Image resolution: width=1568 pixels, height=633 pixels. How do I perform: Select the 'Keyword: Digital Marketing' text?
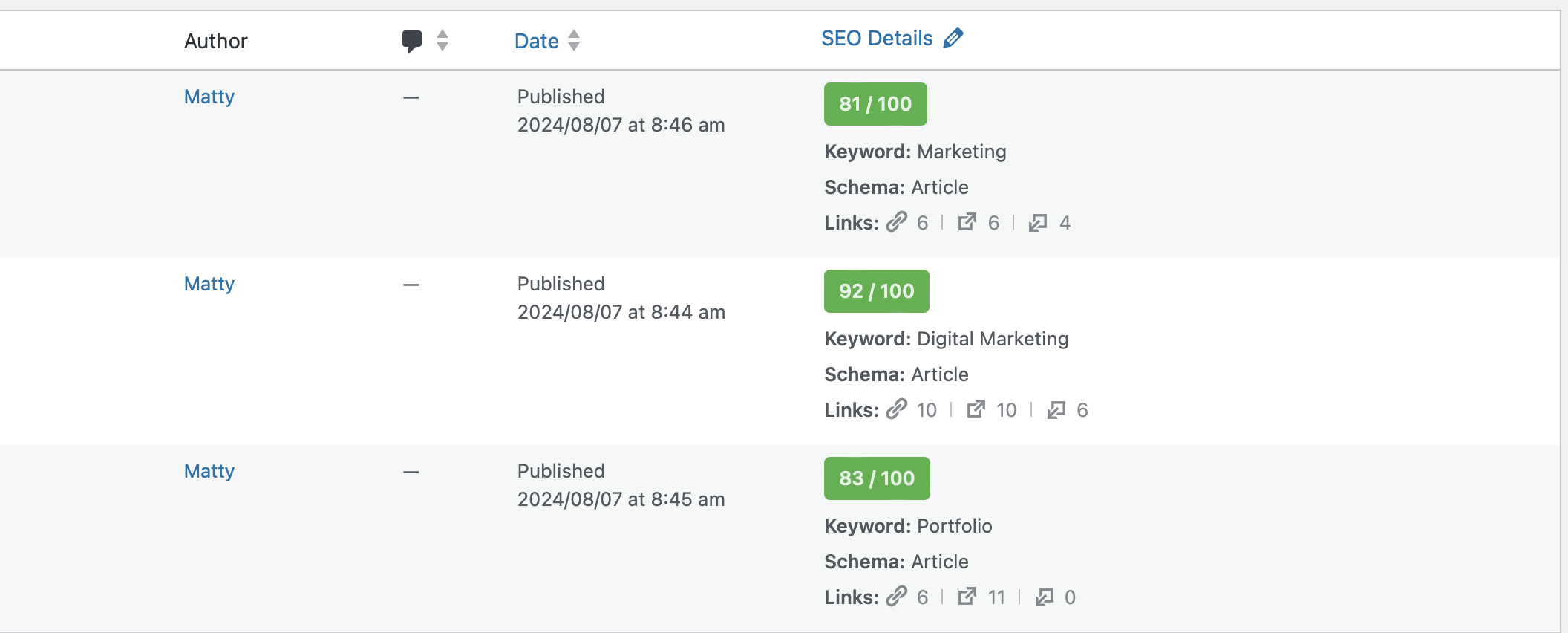click(x=947, y=339)
